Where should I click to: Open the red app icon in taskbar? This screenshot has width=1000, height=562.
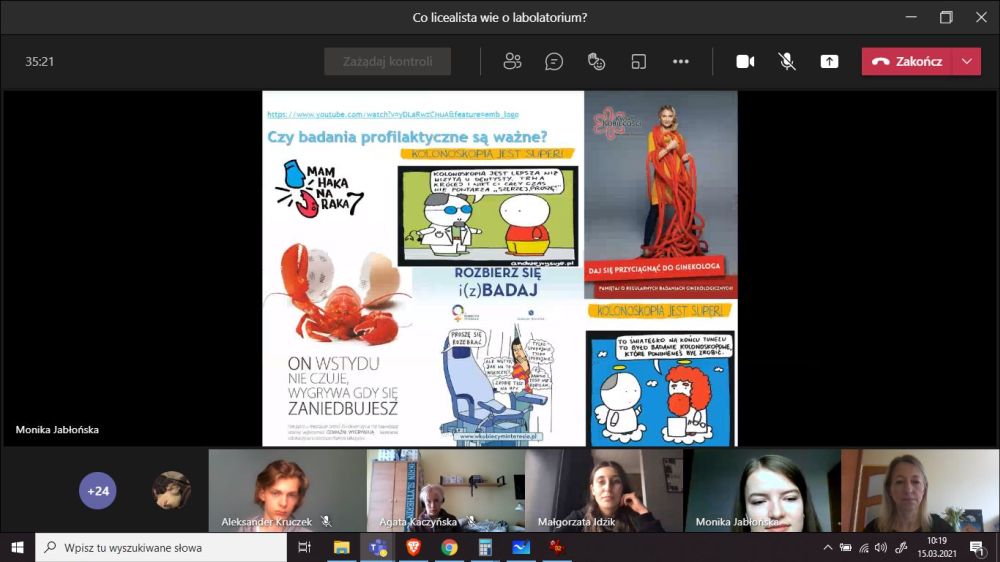pyautogui.click(x=557, y=547)
